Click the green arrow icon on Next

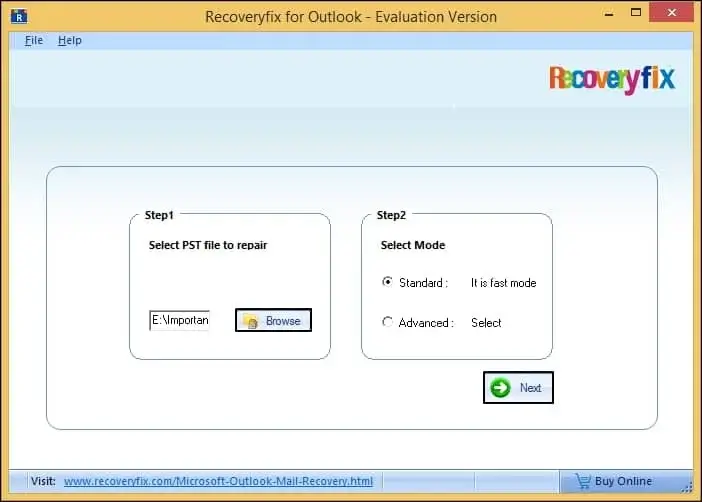[x=501, y=388]
